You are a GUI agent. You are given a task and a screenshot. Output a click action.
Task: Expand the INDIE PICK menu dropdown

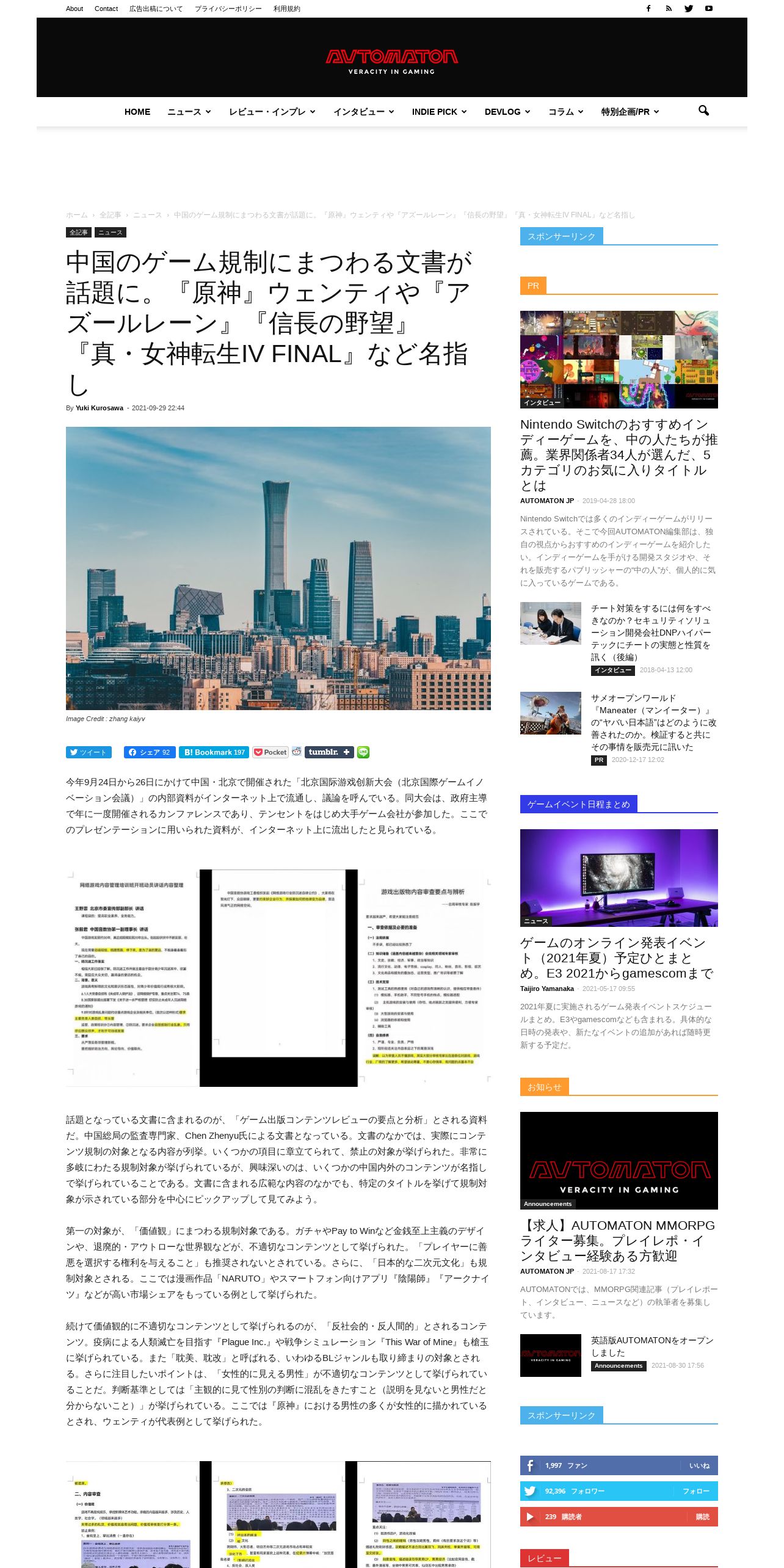tap(439, 112)
